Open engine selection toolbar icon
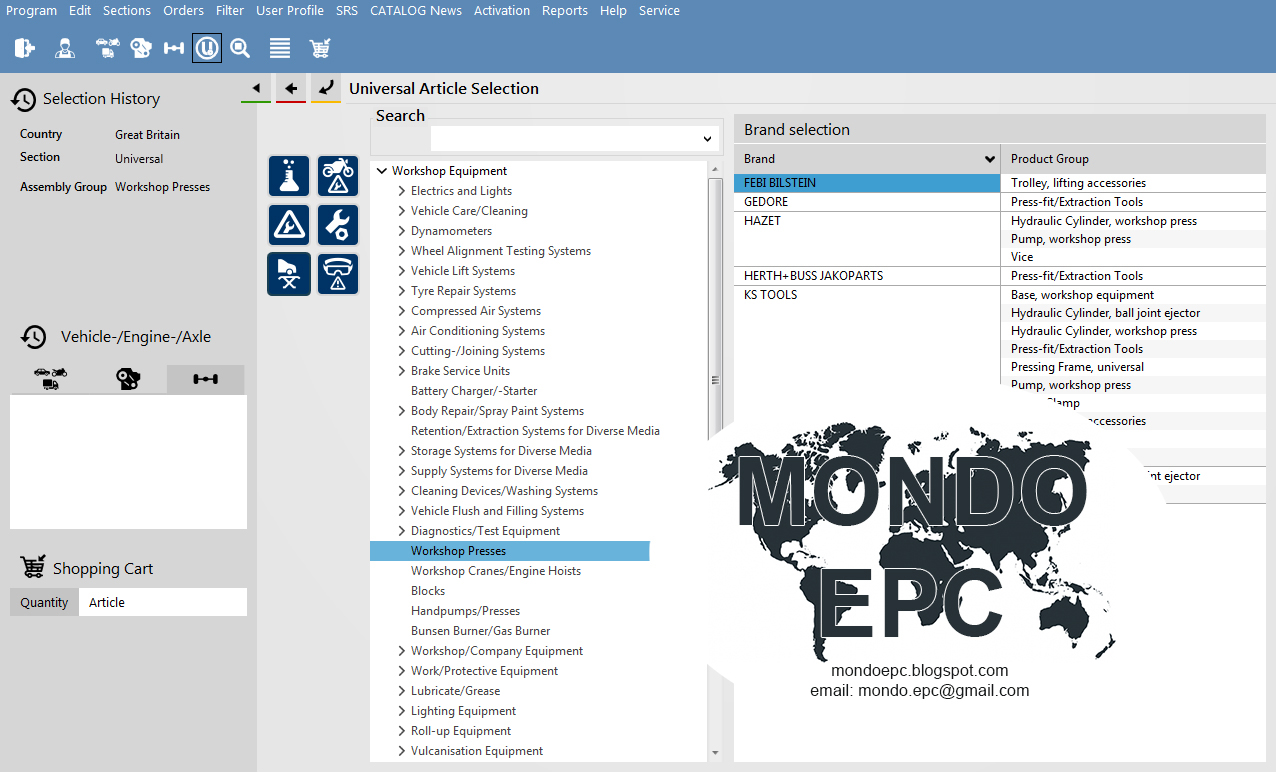The image size is (1276, 772). point(141,47)
